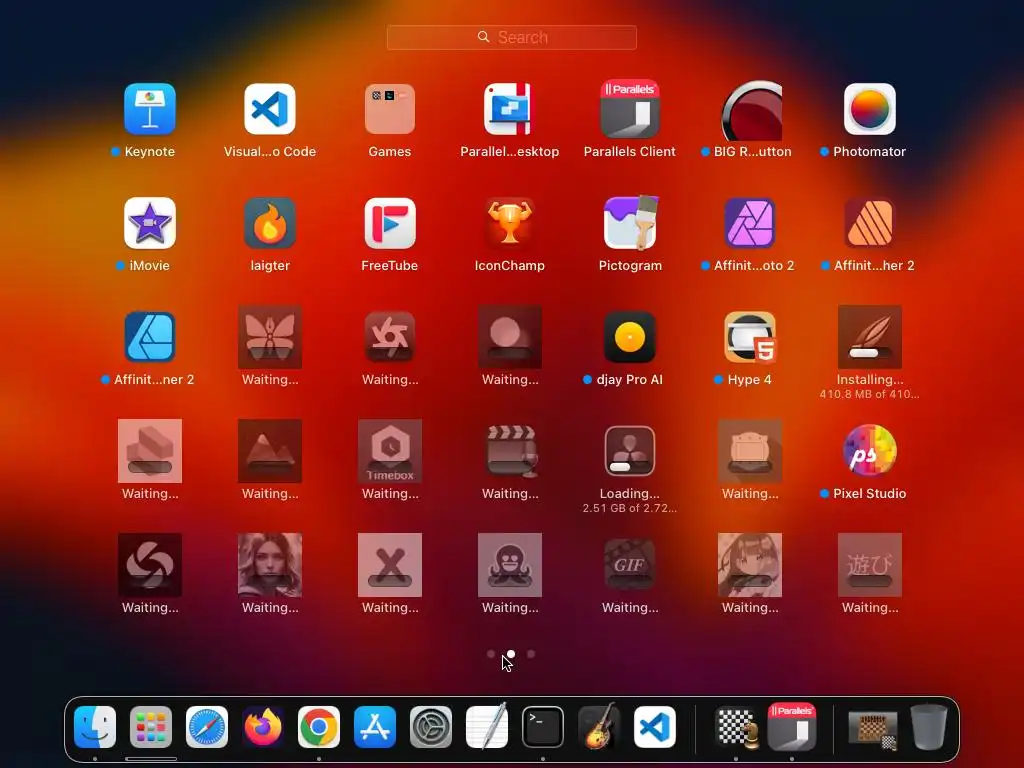Open TextEdit from the Dock
The width and height of the screenshot is (1024, 768).
point(487,726)
